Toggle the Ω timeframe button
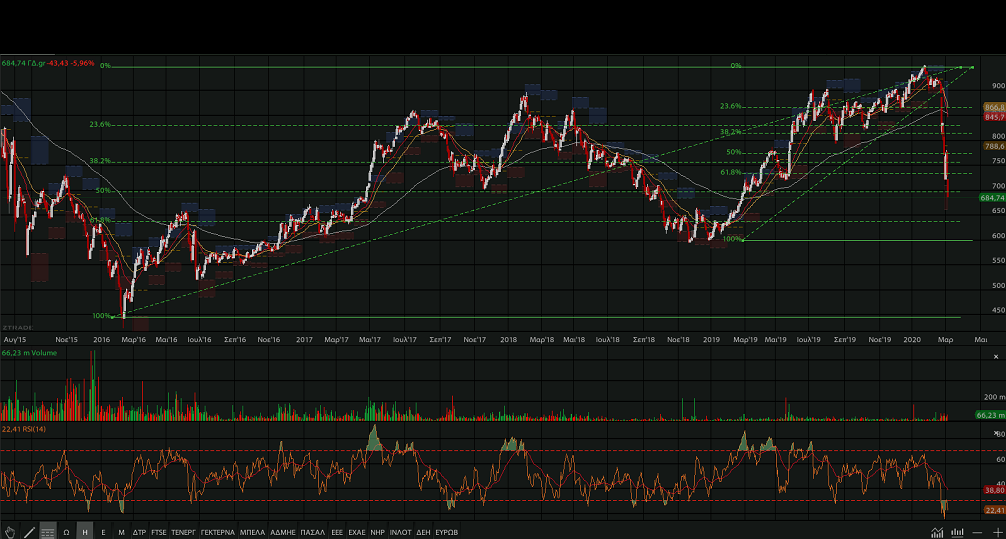 [66, 532]
